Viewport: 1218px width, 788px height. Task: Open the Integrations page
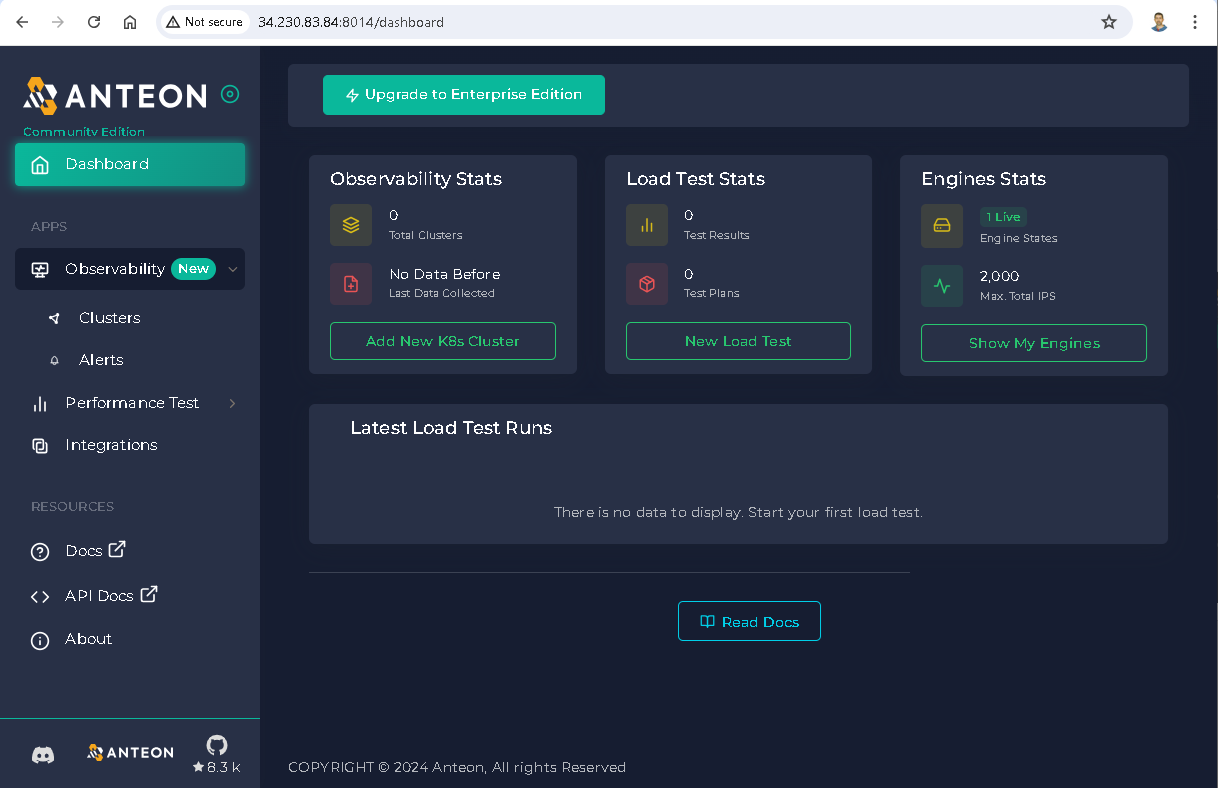pos(111,445)
